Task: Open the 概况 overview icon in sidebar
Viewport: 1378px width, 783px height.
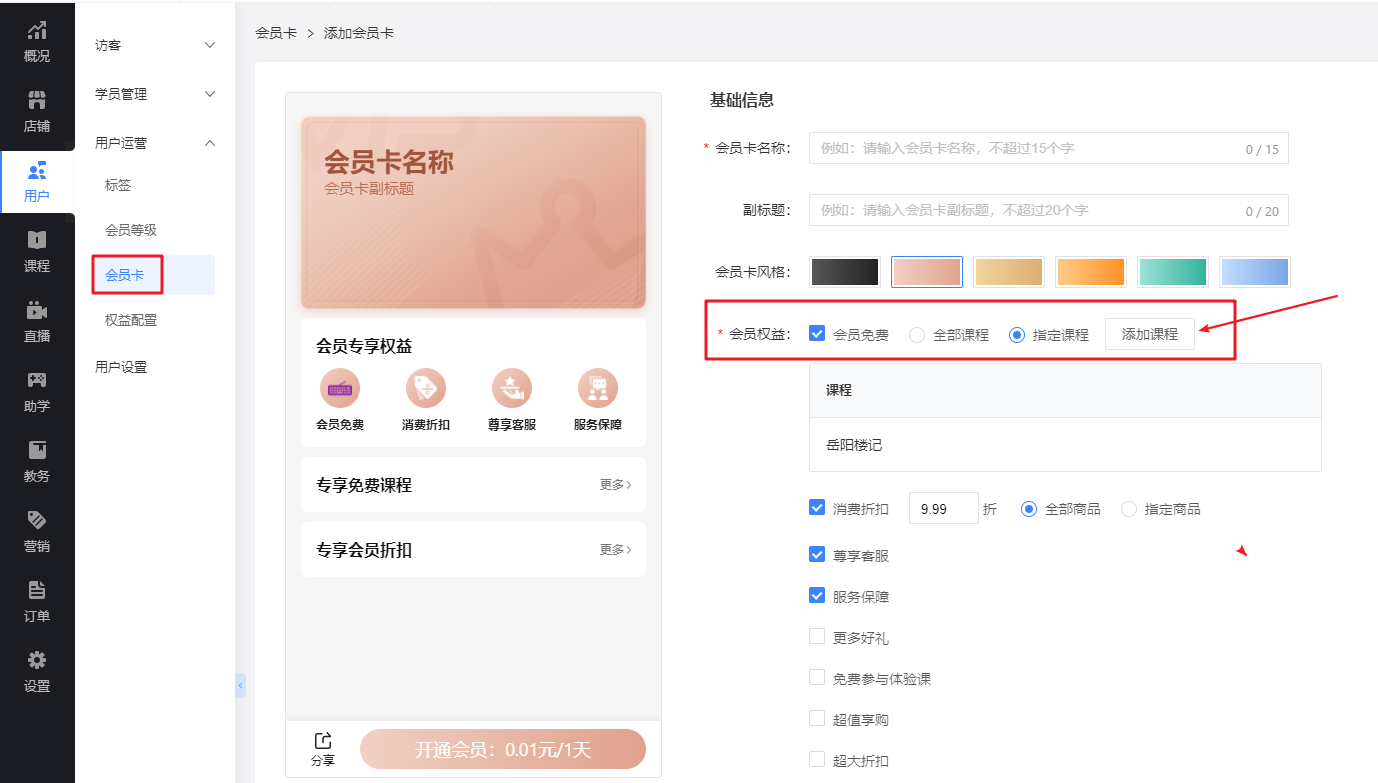Action: (x=37, y=31)
